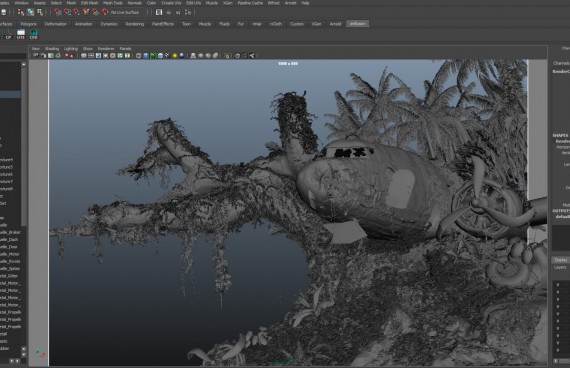Open the Mesh Tools menu
Screen dimensions: 570x368
113,3
